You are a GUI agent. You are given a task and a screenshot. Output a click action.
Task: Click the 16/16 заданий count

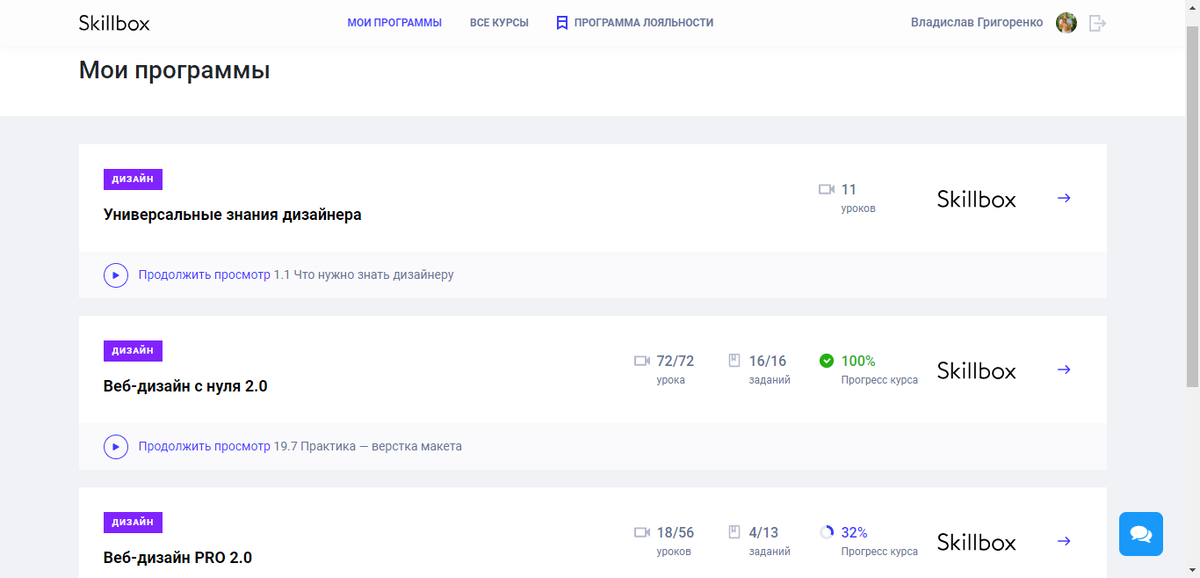[x=768, y=369]
